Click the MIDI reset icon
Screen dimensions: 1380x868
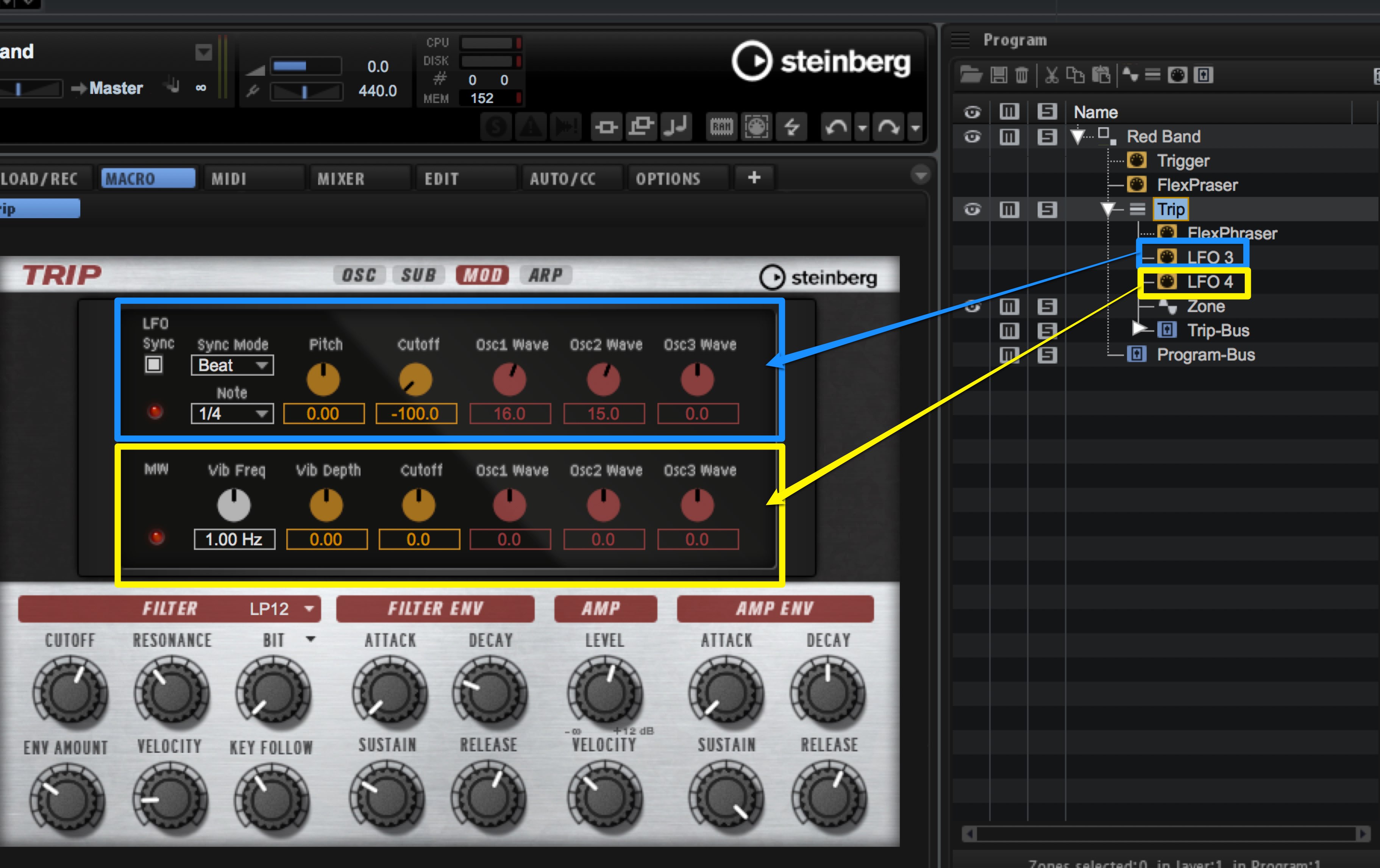click(x=757, y=126)
